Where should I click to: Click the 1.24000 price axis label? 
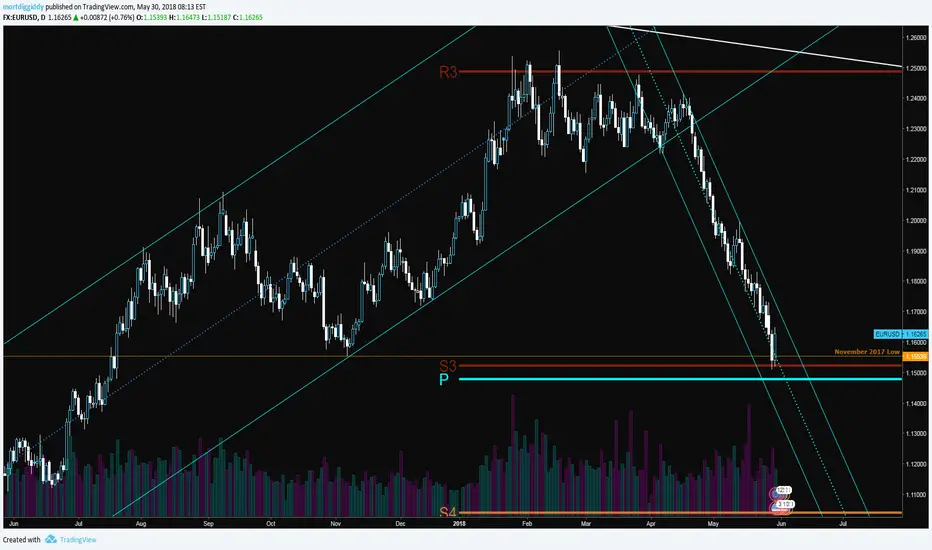tap(916, 98)
